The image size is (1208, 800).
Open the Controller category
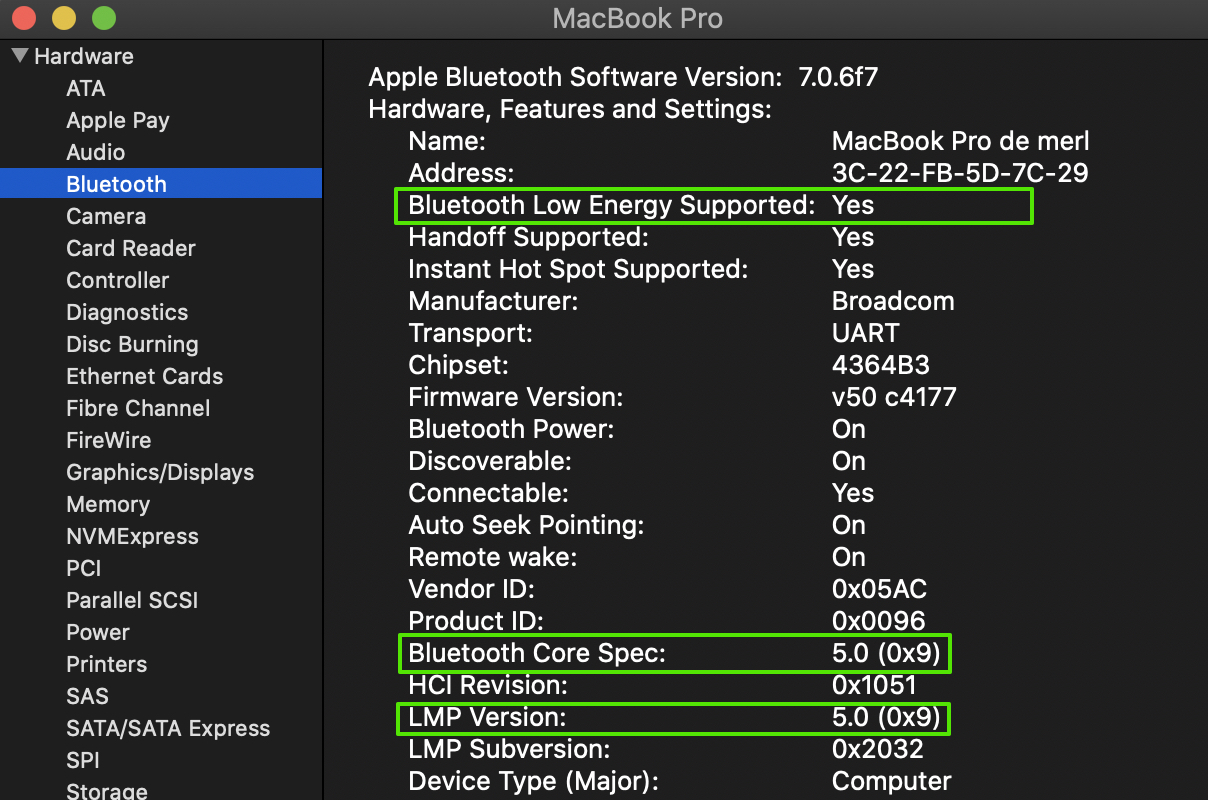(x=118, y=280)
